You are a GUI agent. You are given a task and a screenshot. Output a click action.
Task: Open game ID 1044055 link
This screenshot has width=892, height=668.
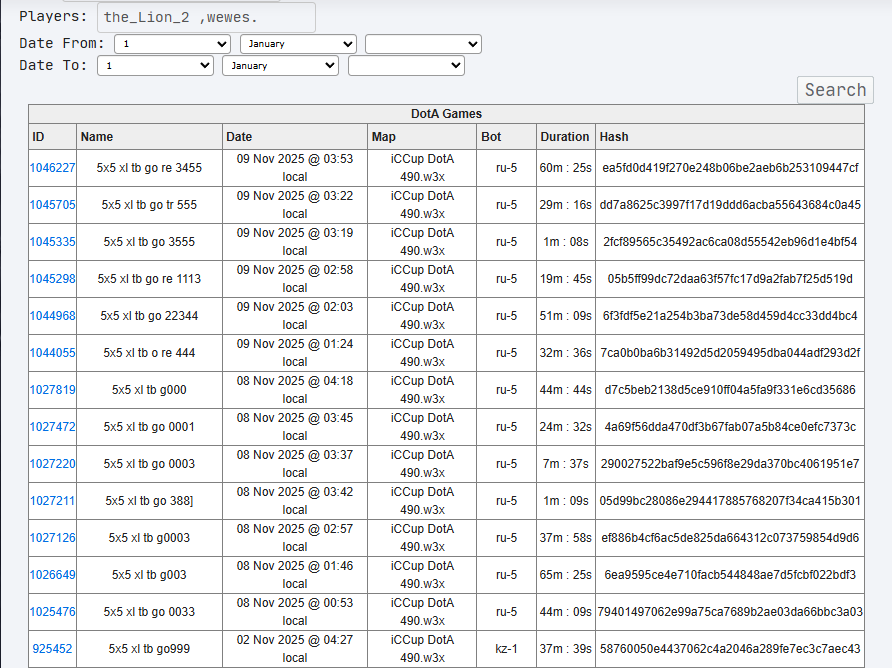click(52, 353)
